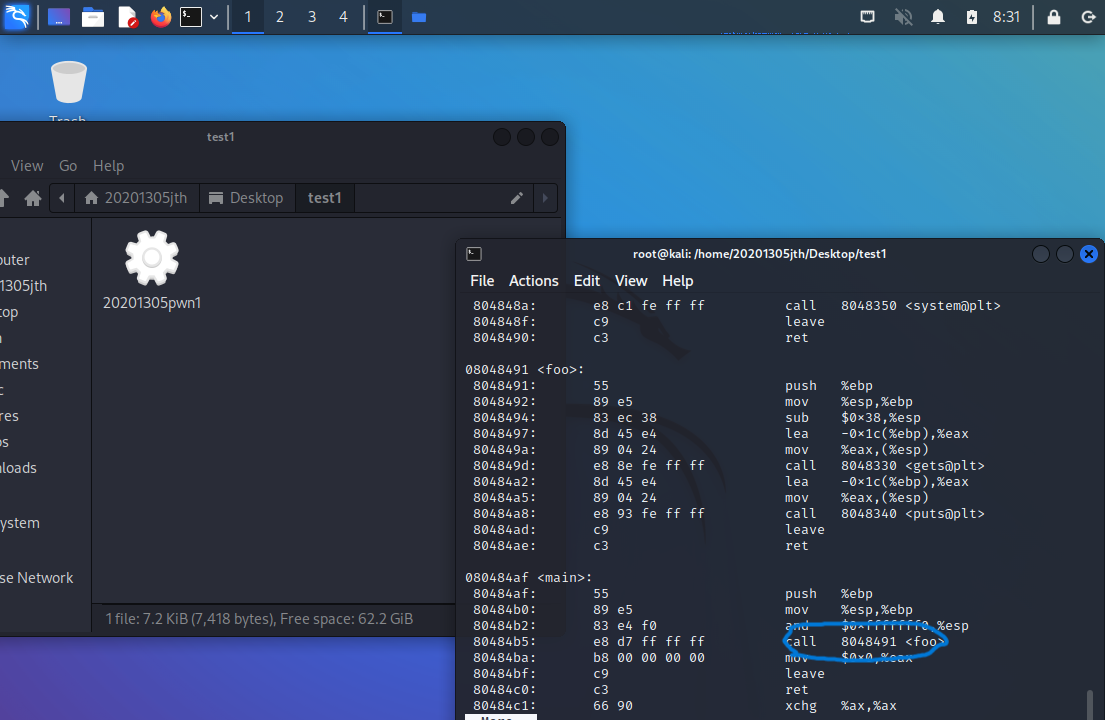Open the terminal emulator launcher
The height and width of the screenshot is (720, 1105).
(x=191, y=17)
